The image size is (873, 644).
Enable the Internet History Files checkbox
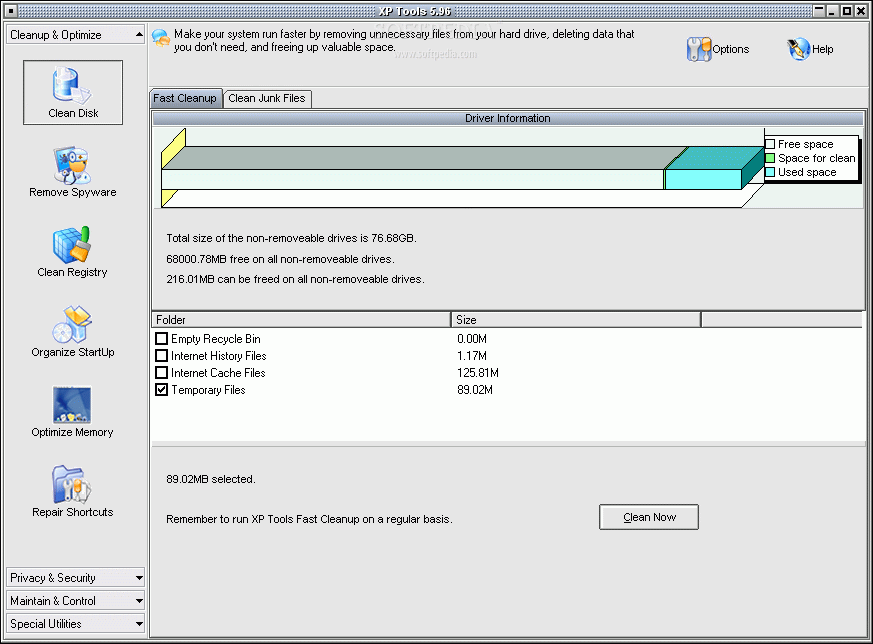[161, 355]
